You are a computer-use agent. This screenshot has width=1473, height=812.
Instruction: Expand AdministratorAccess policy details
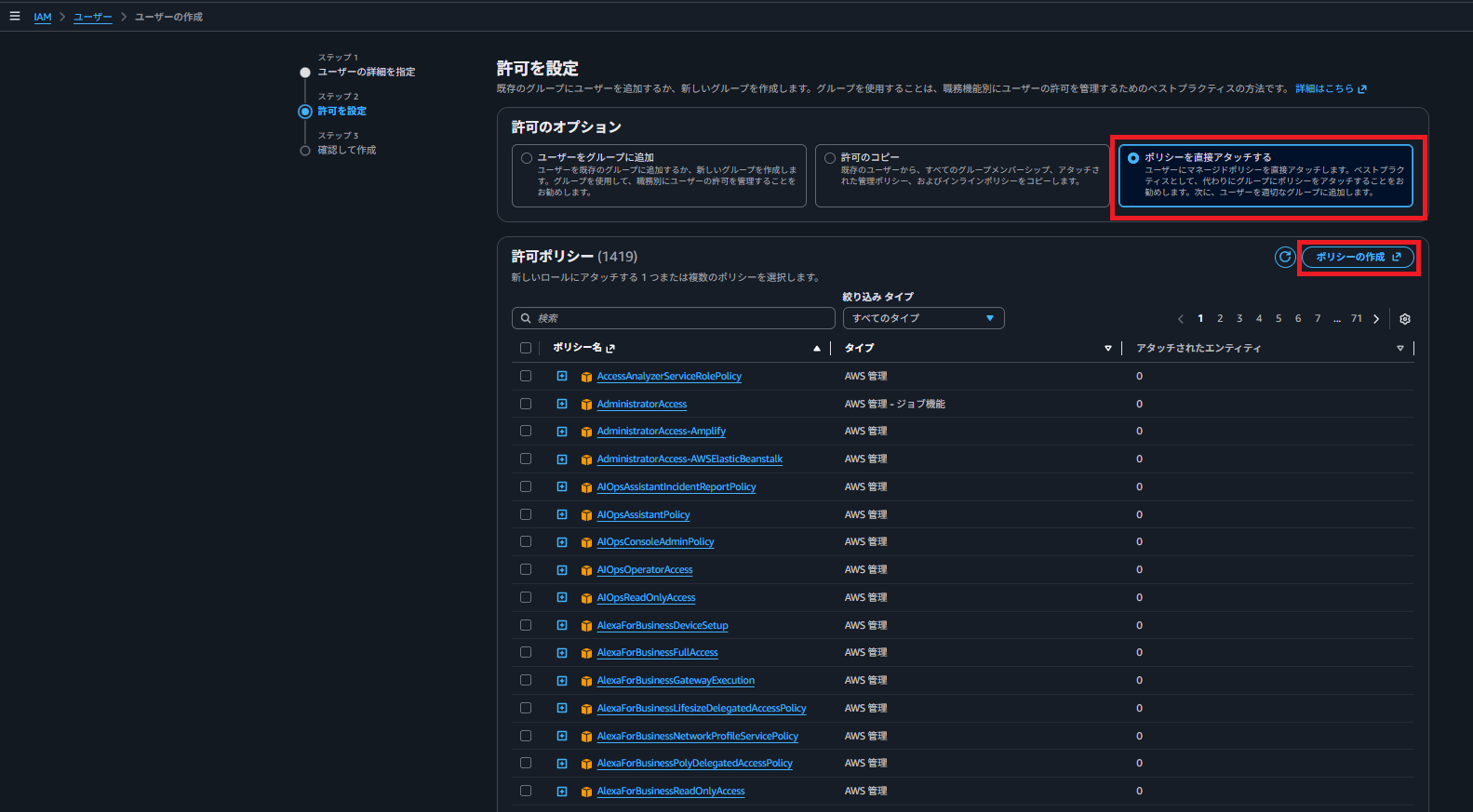(x=562, y=404)
